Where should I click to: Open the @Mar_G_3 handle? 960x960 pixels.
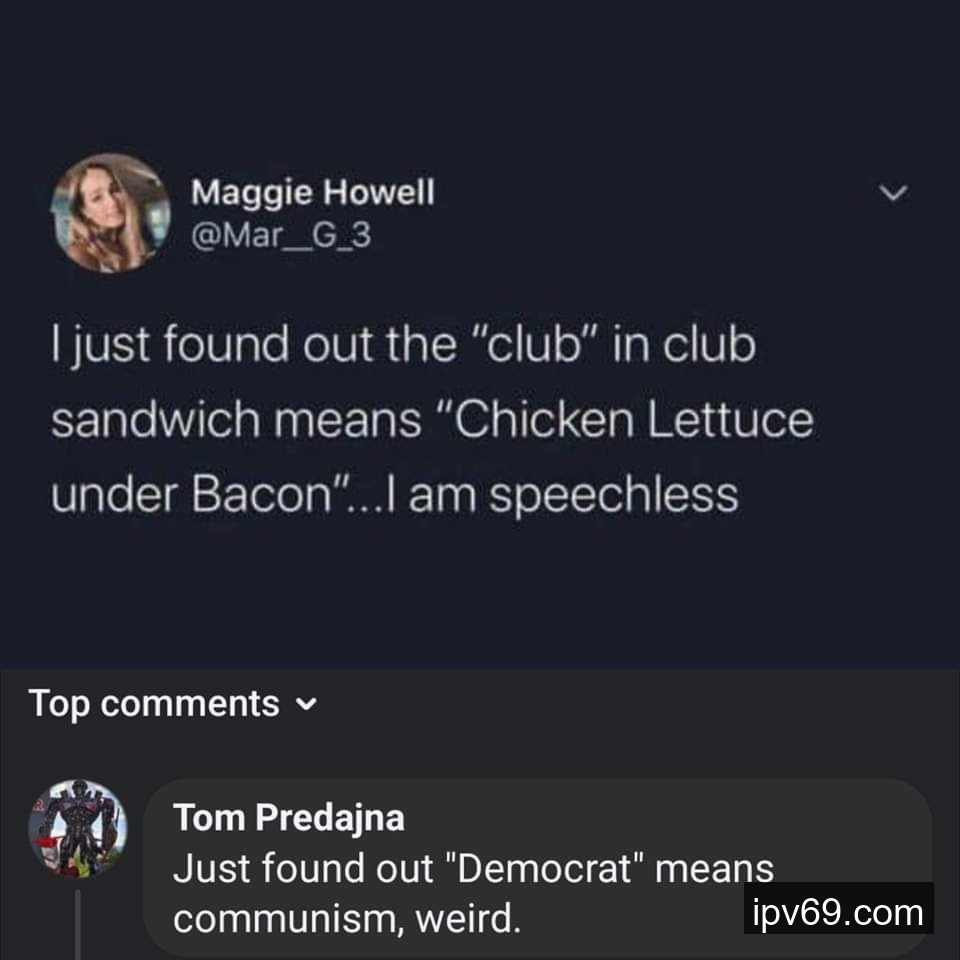click(x=280, y=239)
